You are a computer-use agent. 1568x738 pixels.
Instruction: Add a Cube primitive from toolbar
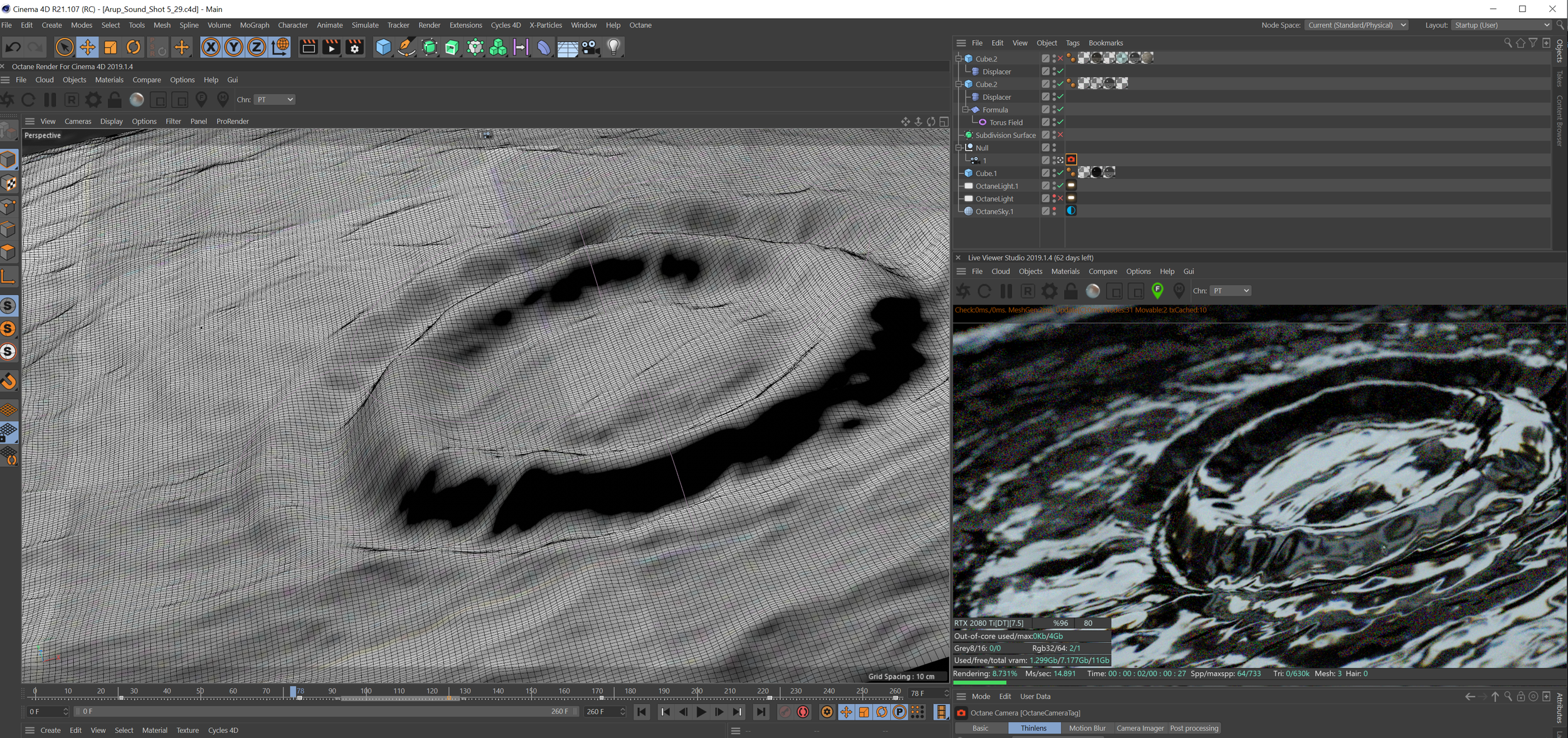point(383,47)
